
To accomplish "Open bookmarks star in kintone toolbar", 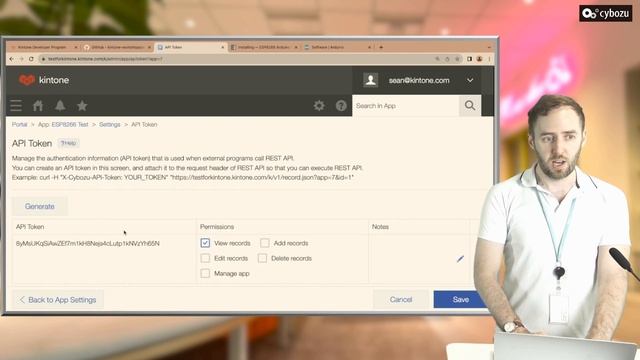I will (82, 106).
